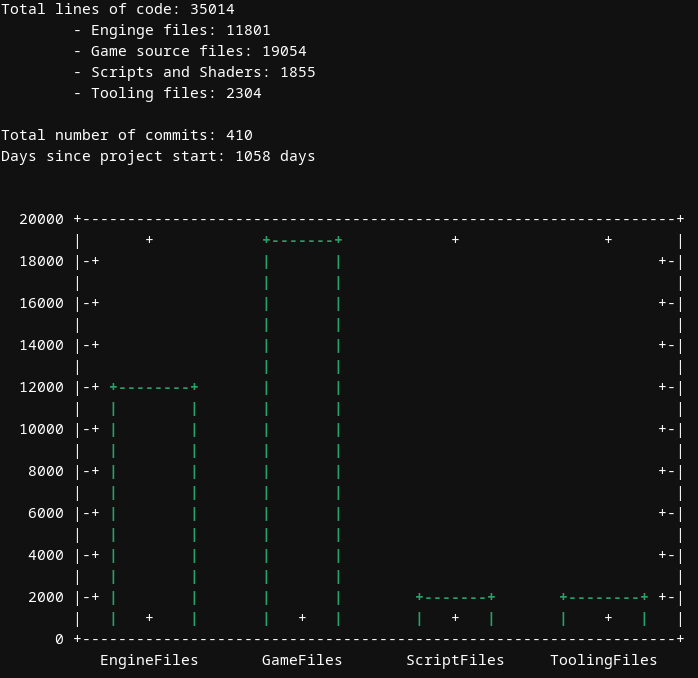
Task: Click the 6000 y-axis label
Action: click(46, 513)
